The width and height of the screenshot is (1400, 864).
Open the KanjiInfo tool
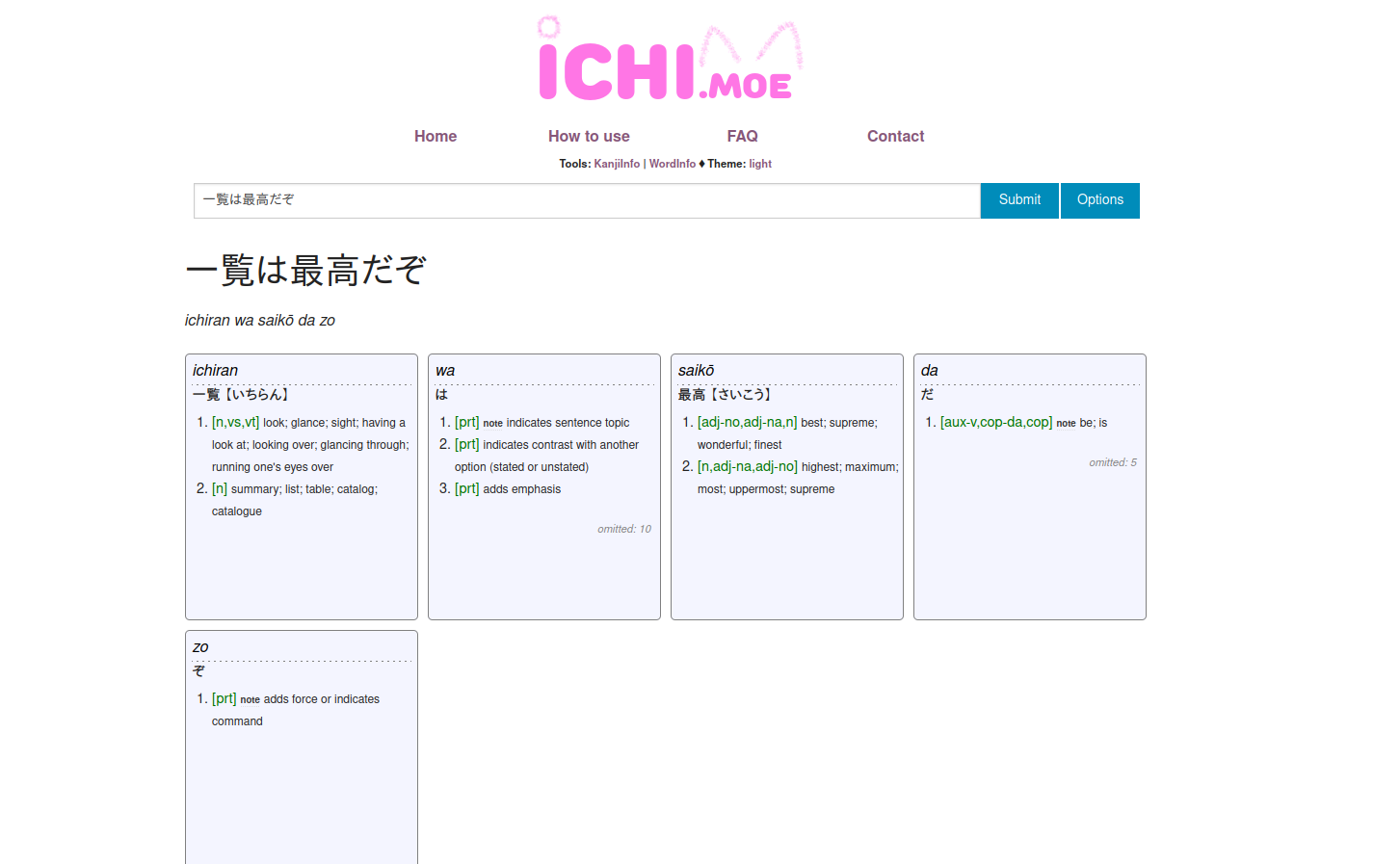coord(617,164)
